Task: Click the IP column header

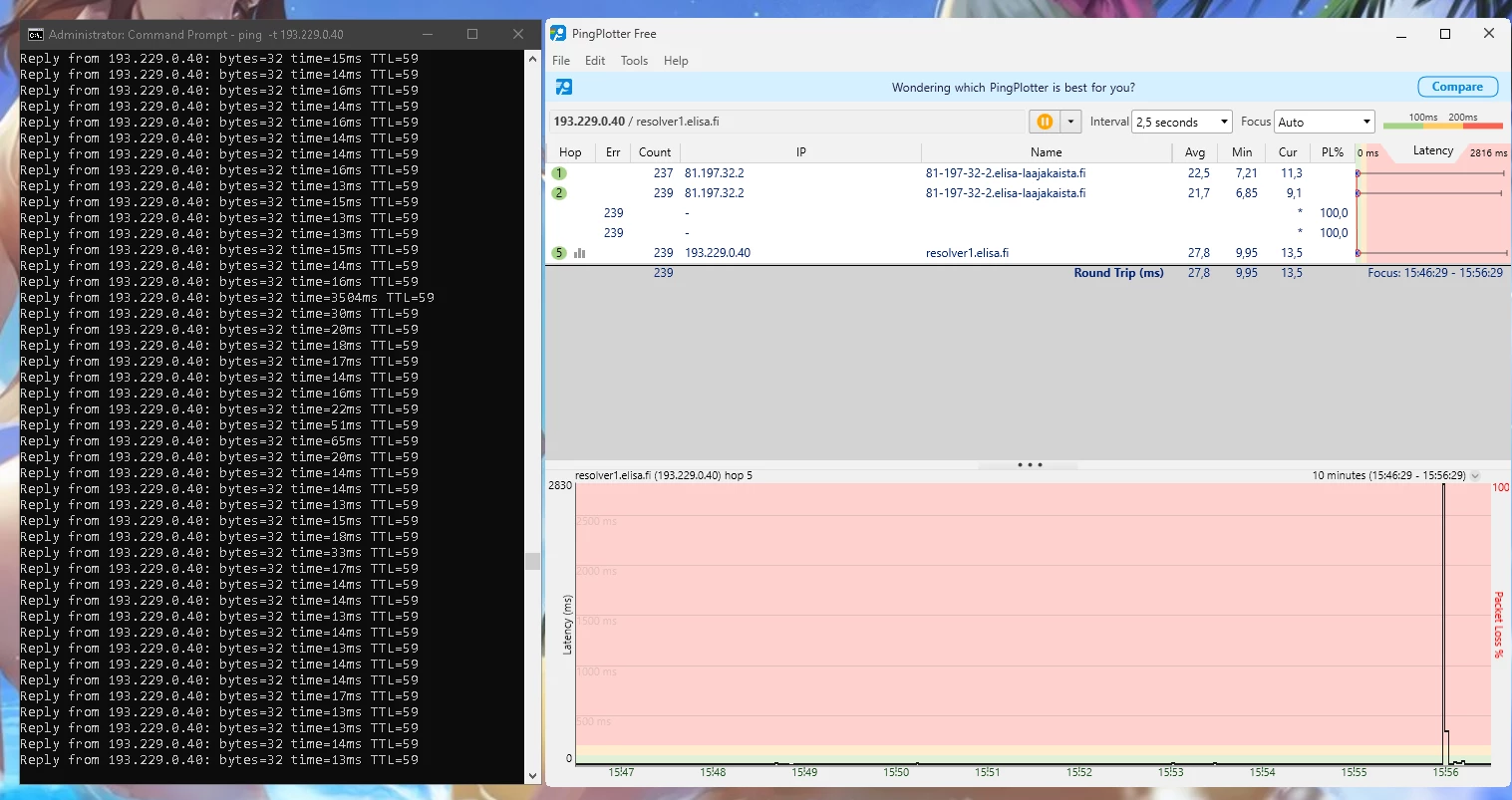Action: click(x=800, y=152)
